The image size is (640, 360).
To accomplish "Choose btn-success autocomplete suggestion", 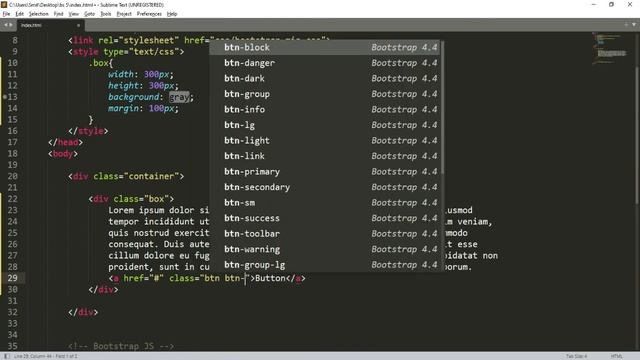I will click(325, 218).
